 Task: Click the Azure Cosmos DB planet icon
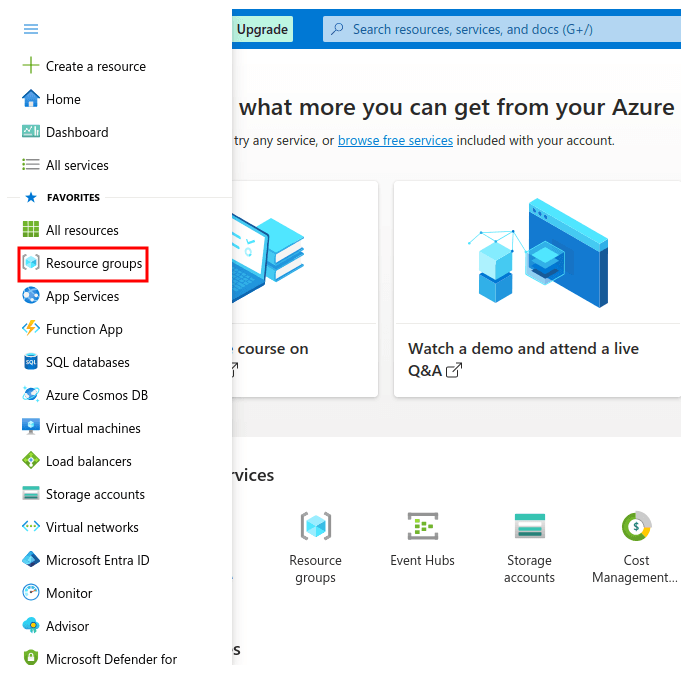point(31,394)
